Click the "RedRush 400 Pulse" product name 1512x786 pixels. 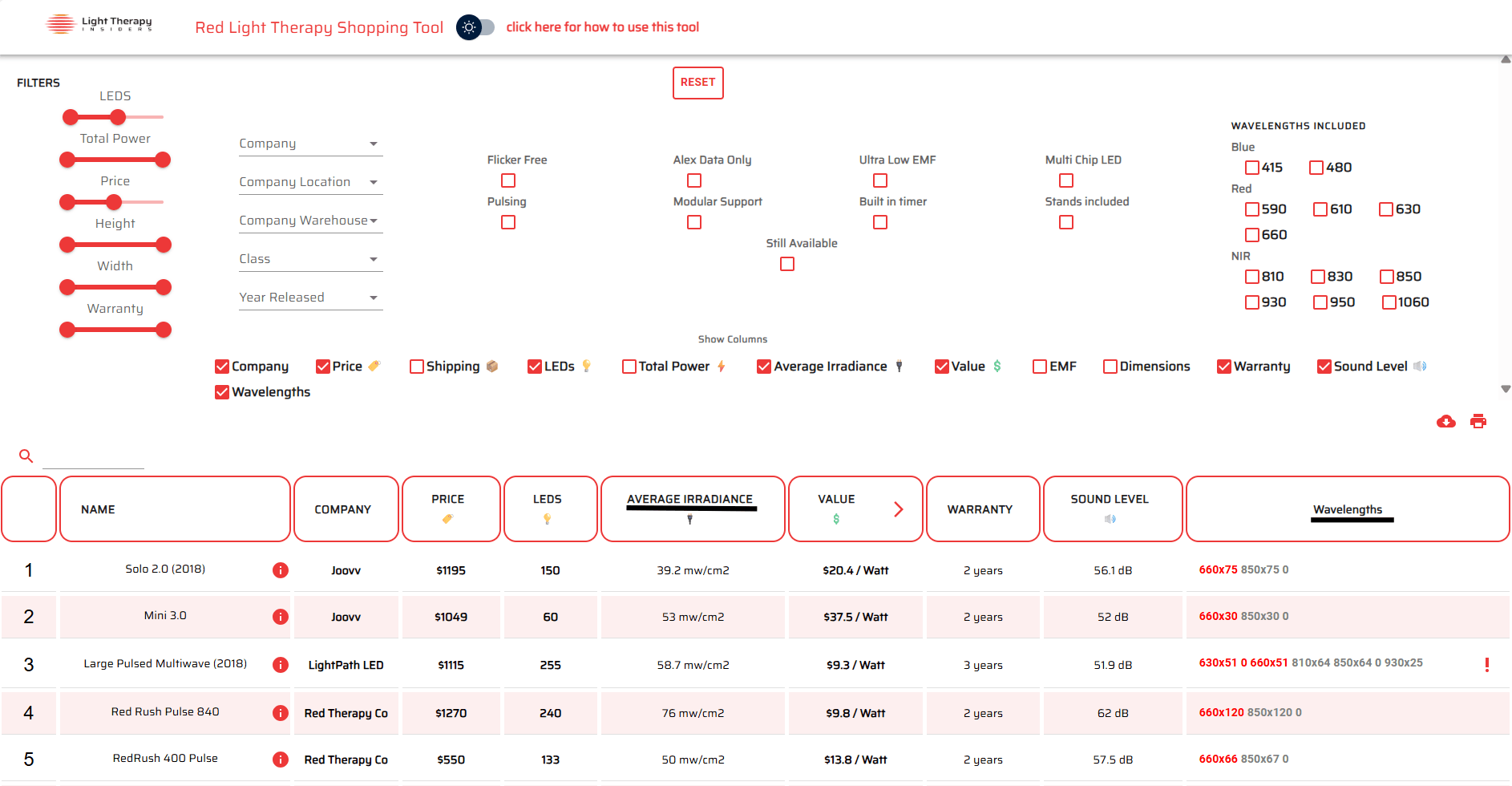pyautogui.click(x=165, y=758)
